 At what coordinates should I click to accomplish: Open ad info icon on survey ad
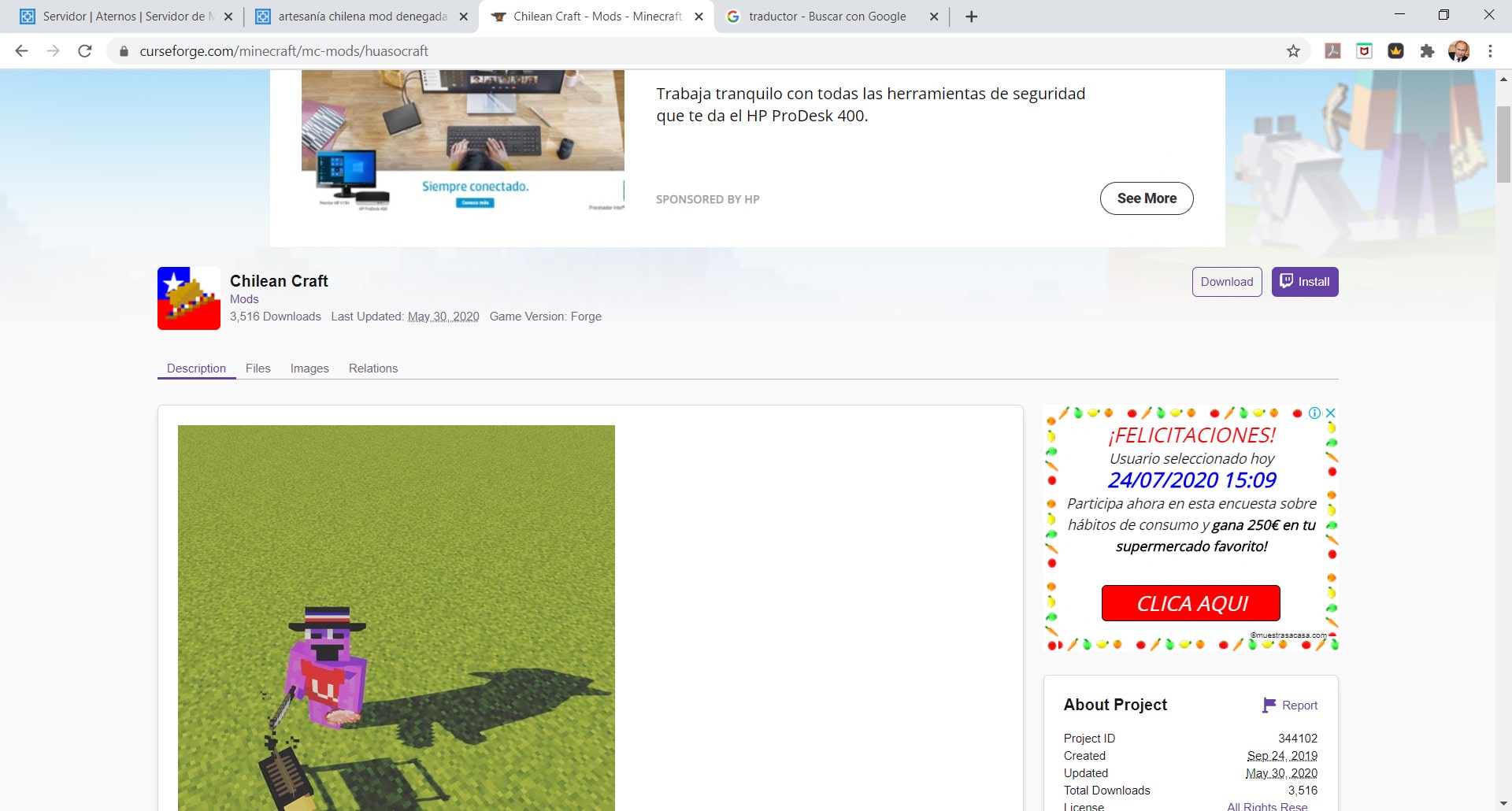point(1314,413)
